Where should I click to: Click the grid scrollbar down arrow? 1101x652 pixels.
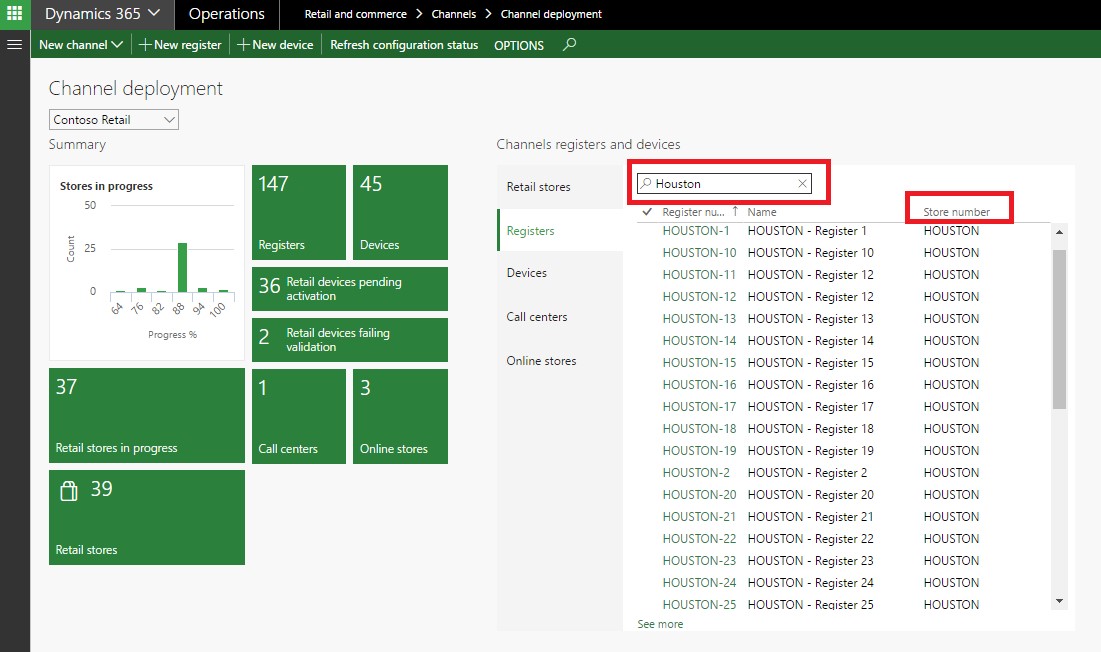[1060, 601]
